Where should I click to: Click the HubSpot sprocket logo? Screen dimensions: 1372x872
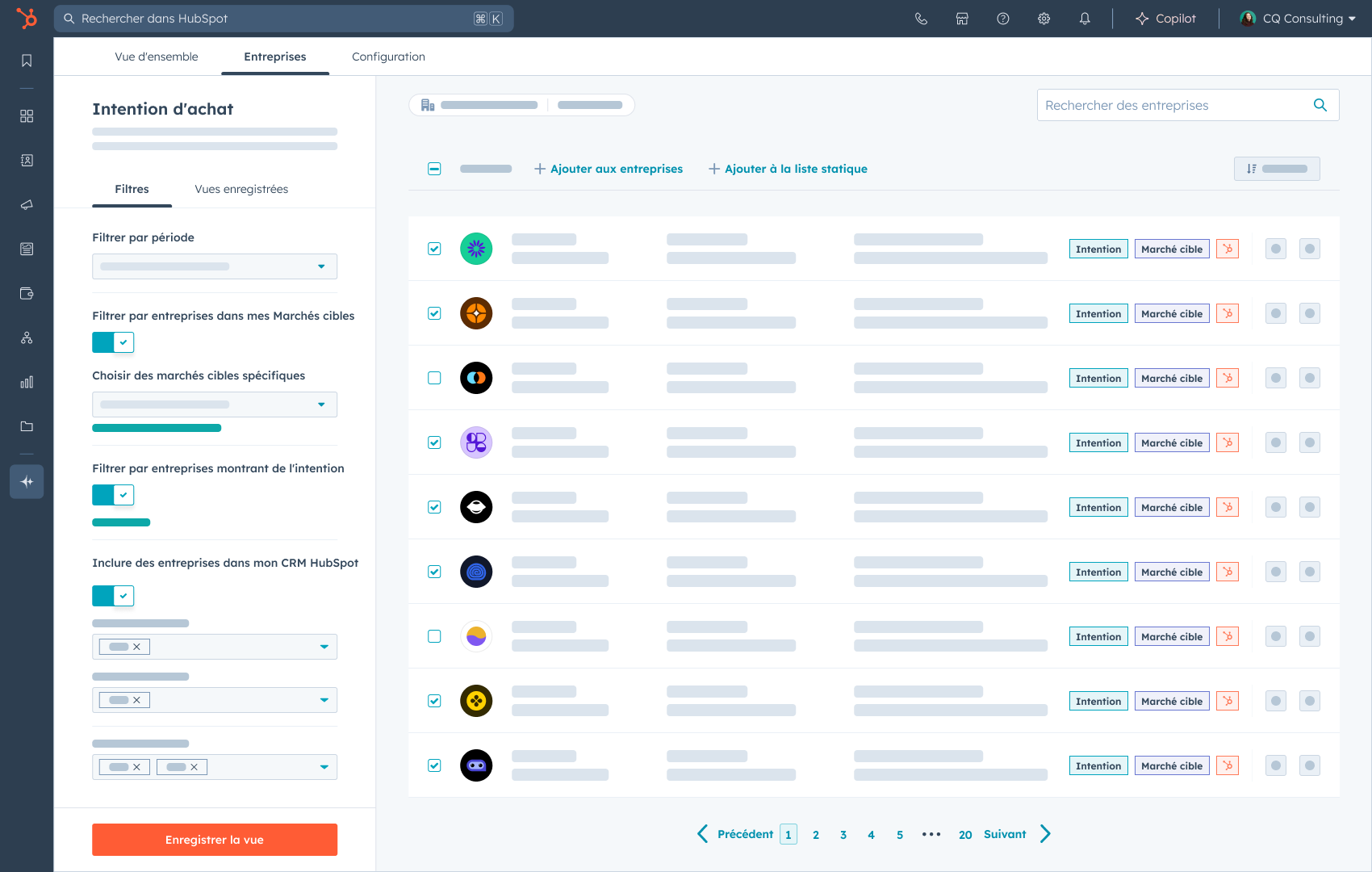[27, 18]
